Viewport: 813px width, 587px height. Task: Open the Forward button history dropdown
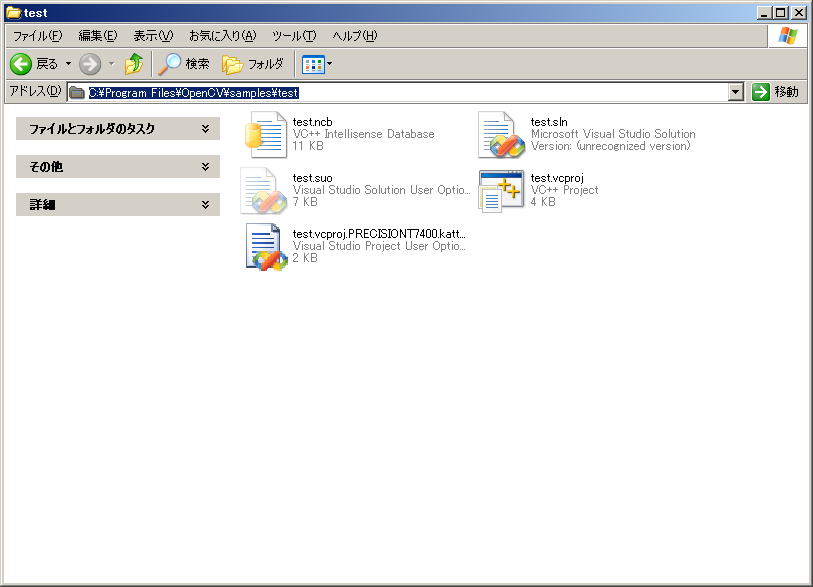point(111,64)
